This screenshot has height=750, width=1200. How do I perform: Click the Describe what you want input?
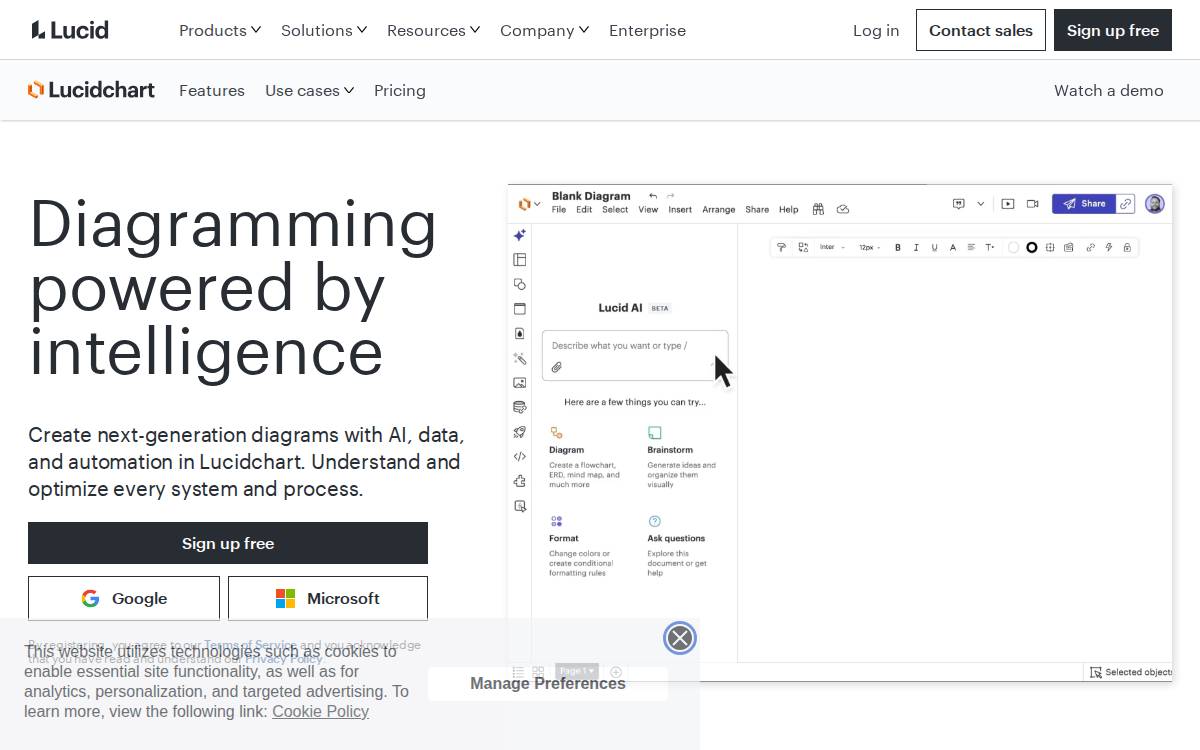click(x=635, y=355)
